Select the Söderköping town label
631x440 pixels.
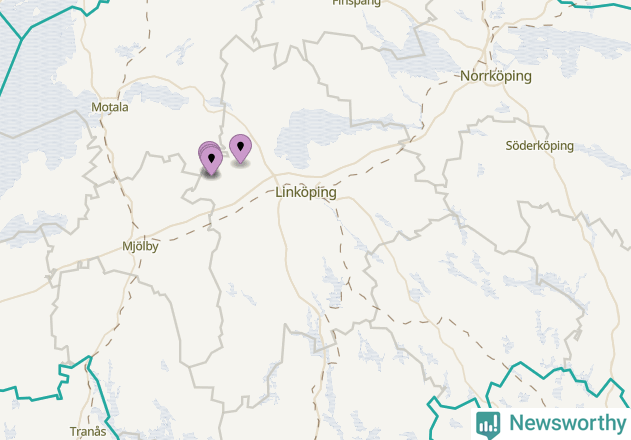(x=540, y=146)
